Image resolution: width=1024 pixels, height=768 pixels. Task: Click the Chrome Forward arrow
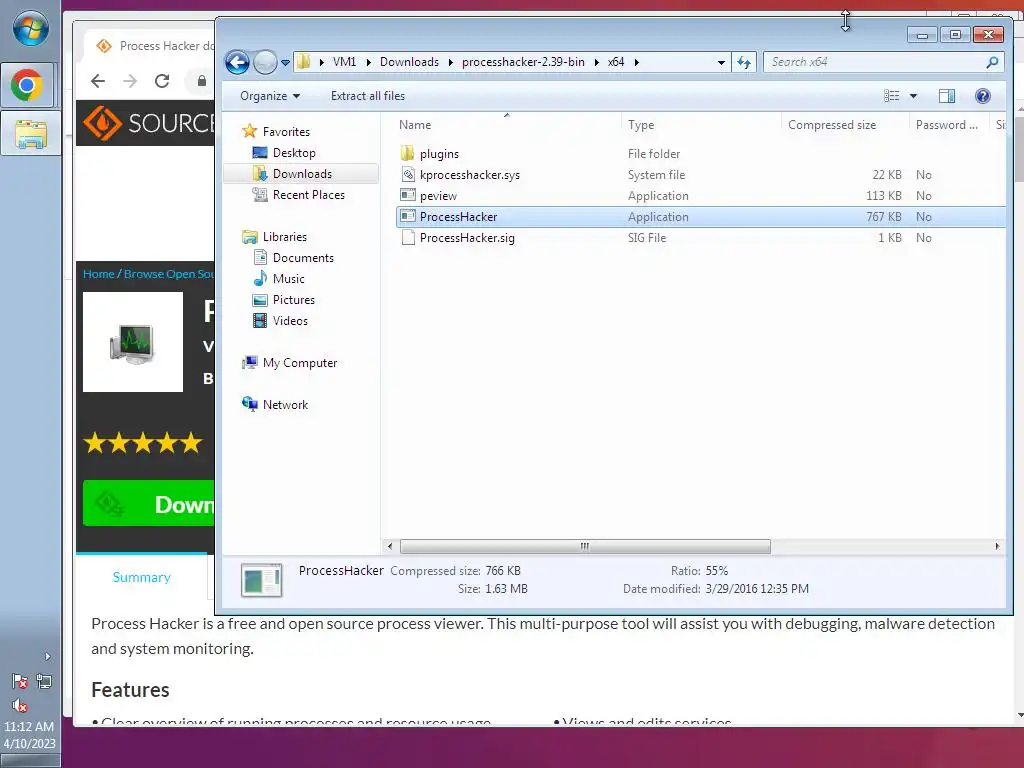point(130,81)
